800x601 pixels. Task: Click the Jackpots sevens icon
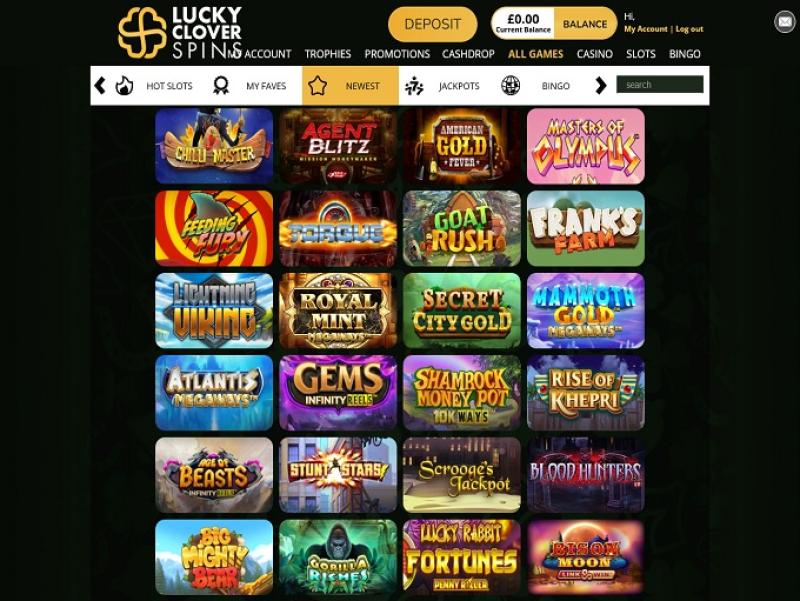(414, 86)
